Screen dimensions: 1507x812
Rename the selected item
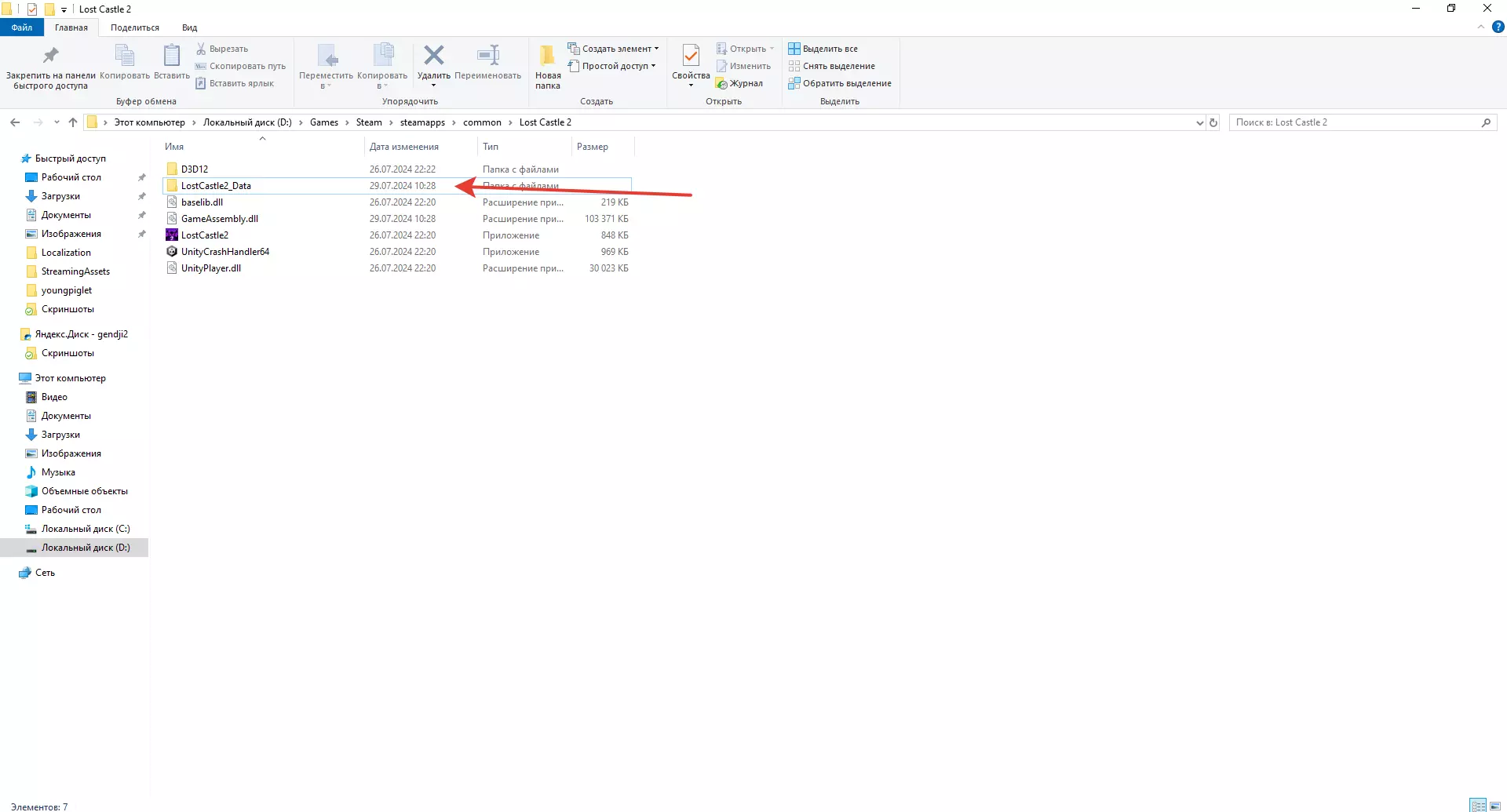(x=487, y=63)
